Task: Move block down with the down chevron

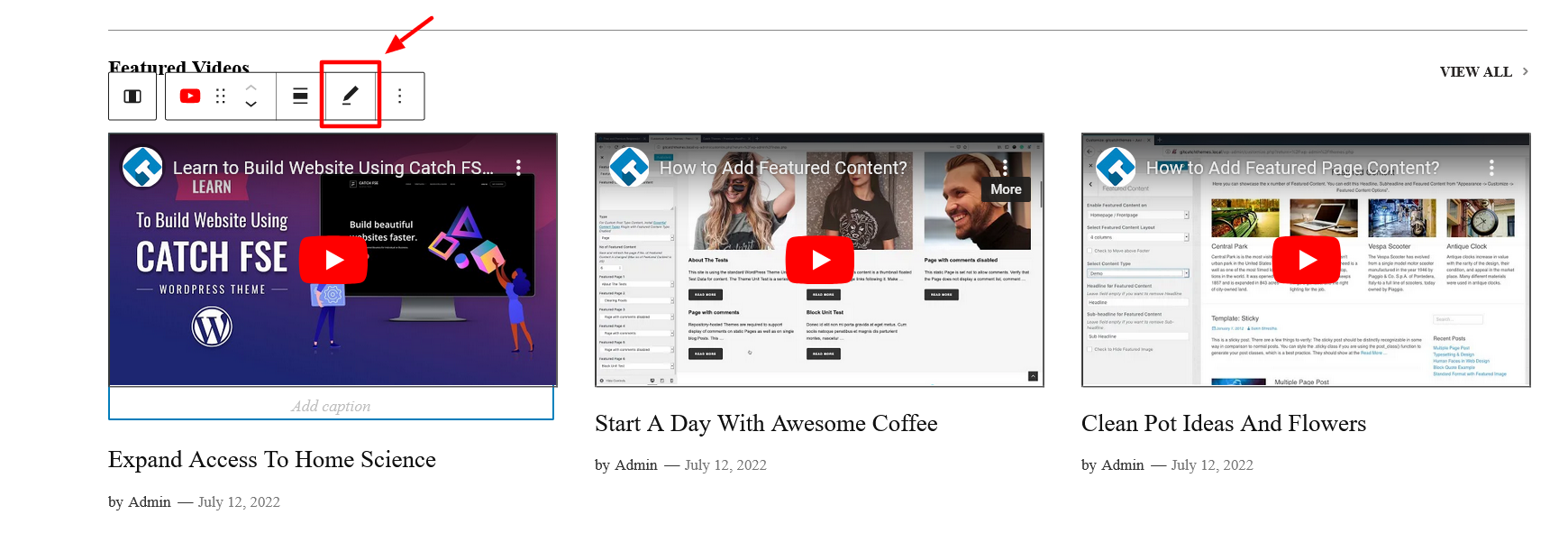Action: (x=251, y=105)
